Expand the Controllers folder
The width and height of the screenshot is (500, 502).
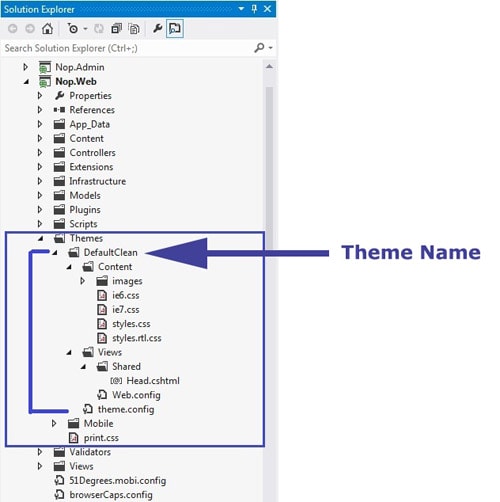point(40,153)
